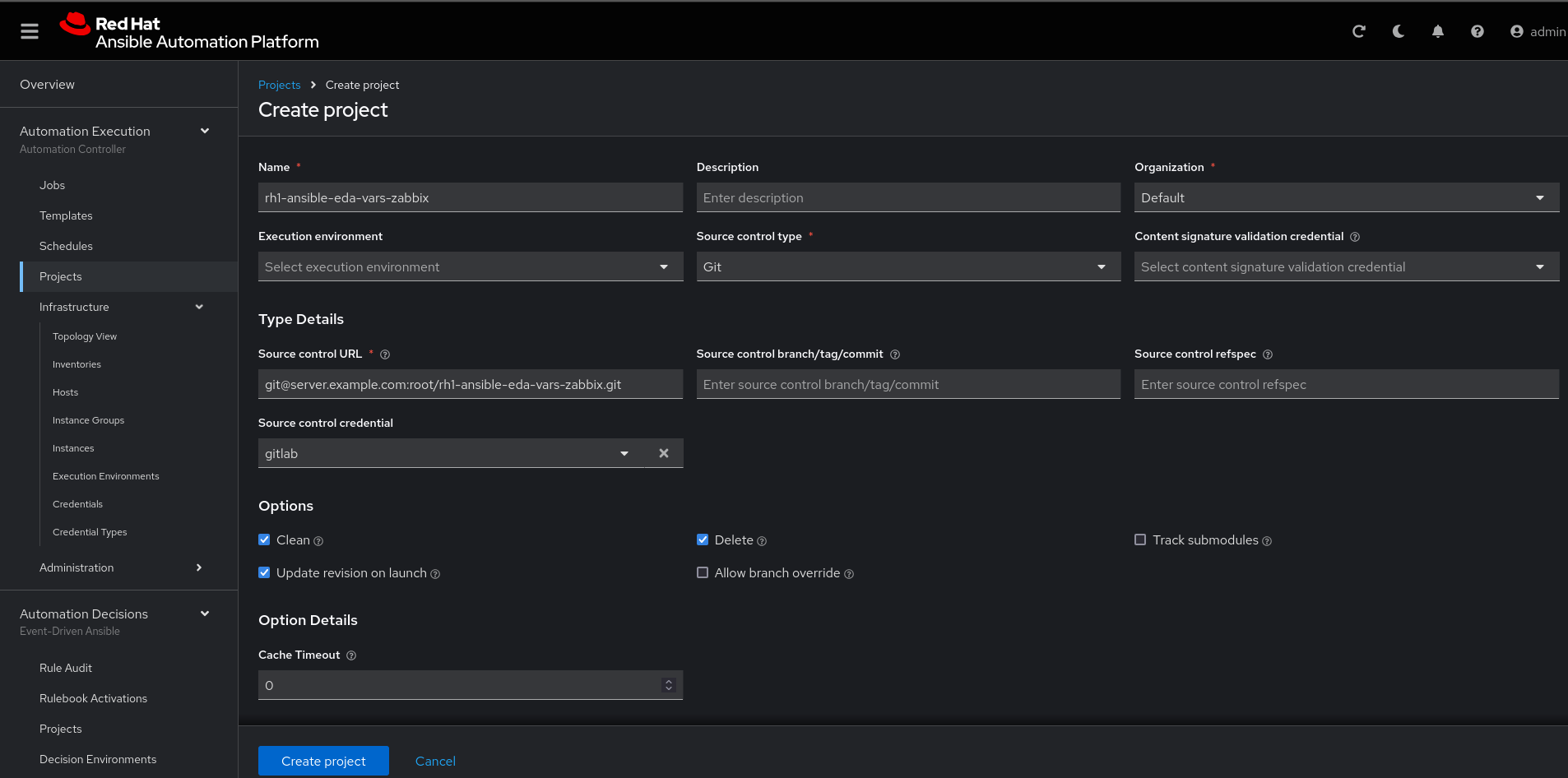The image size is (1568, 778).
Task: Click the Red Hat logo
Action: (x=189, y=31)
